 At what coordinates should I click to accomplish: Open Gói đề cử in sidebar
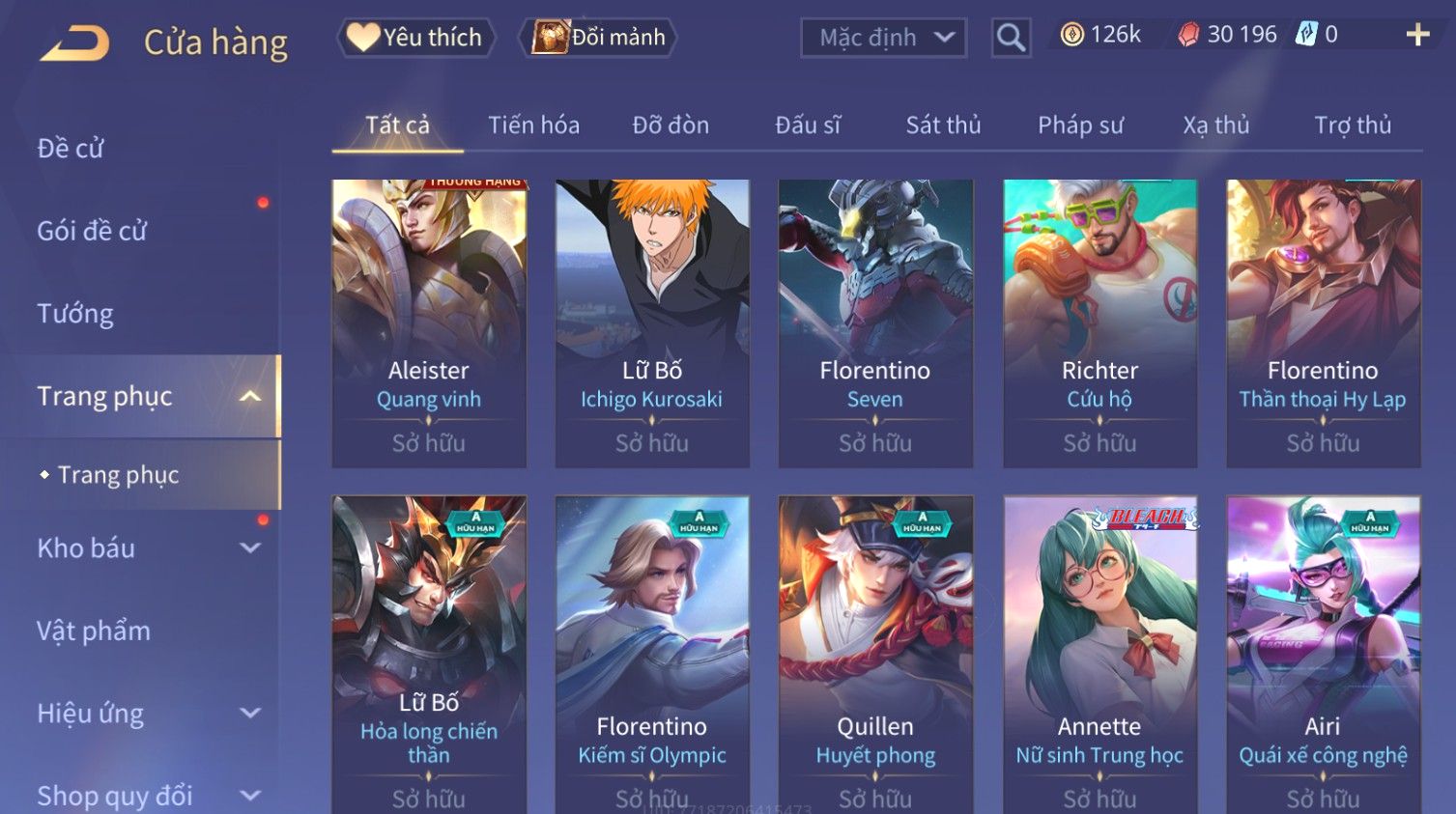coord(92,231)
